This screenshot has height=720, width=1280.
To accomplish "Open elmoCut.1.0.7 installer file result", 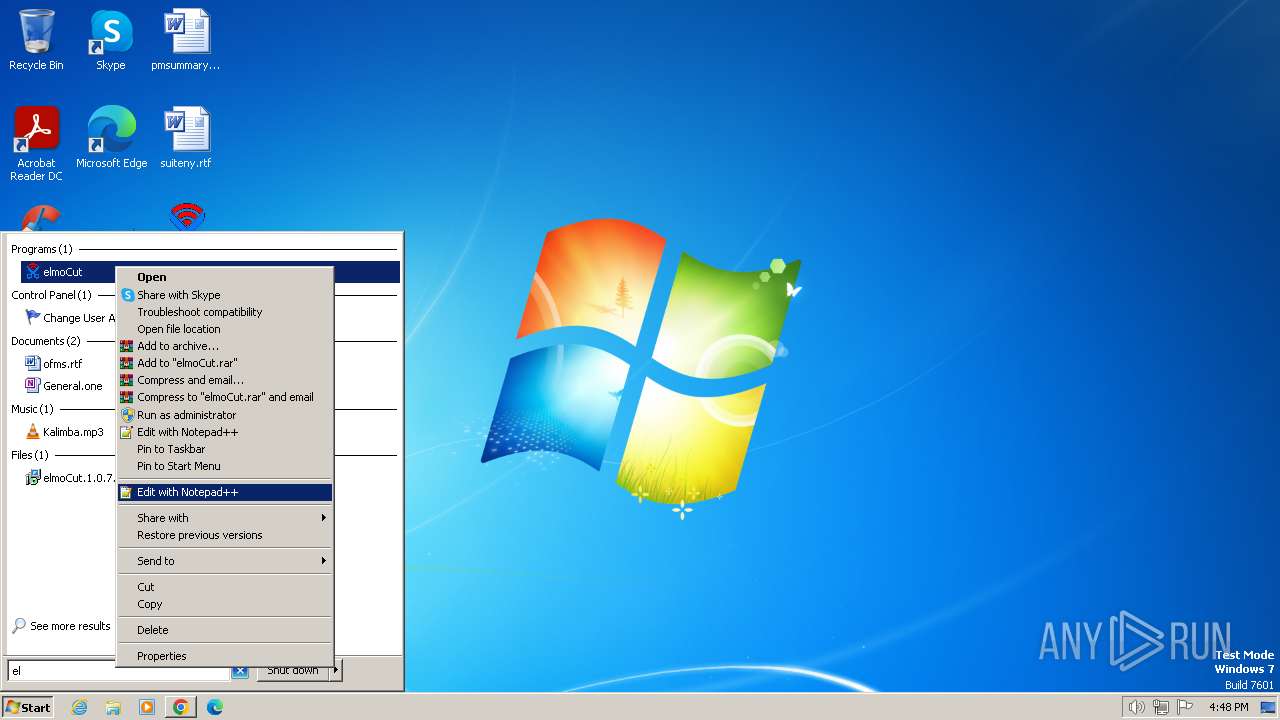I will pos(70,478).
